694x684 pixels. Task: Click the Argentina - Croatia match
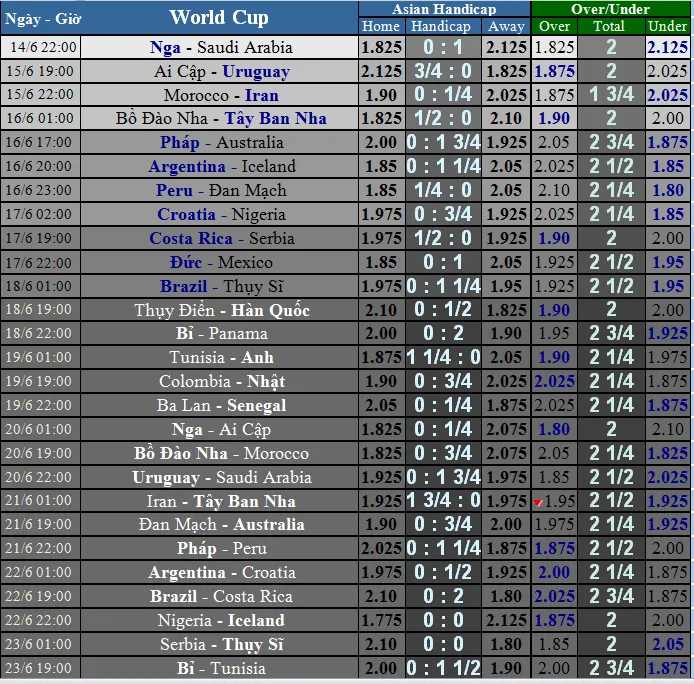(221, 573)
